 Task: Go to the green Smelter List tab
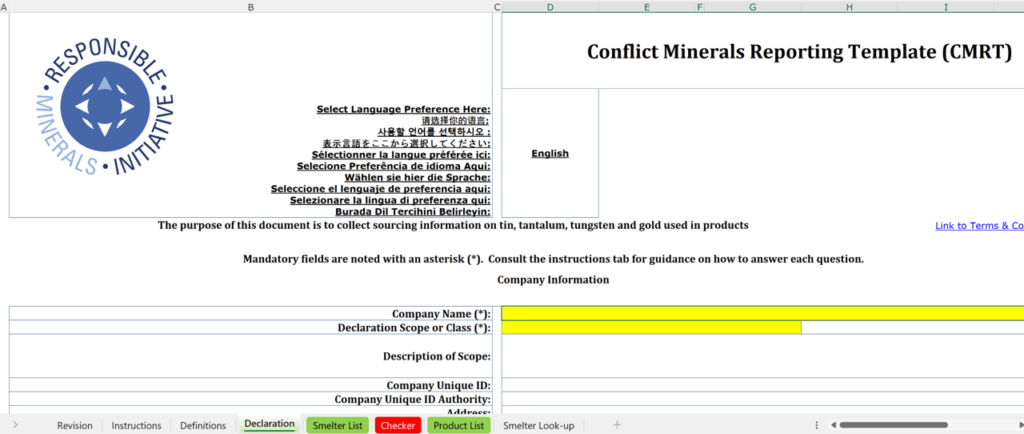tap(337, 426)
